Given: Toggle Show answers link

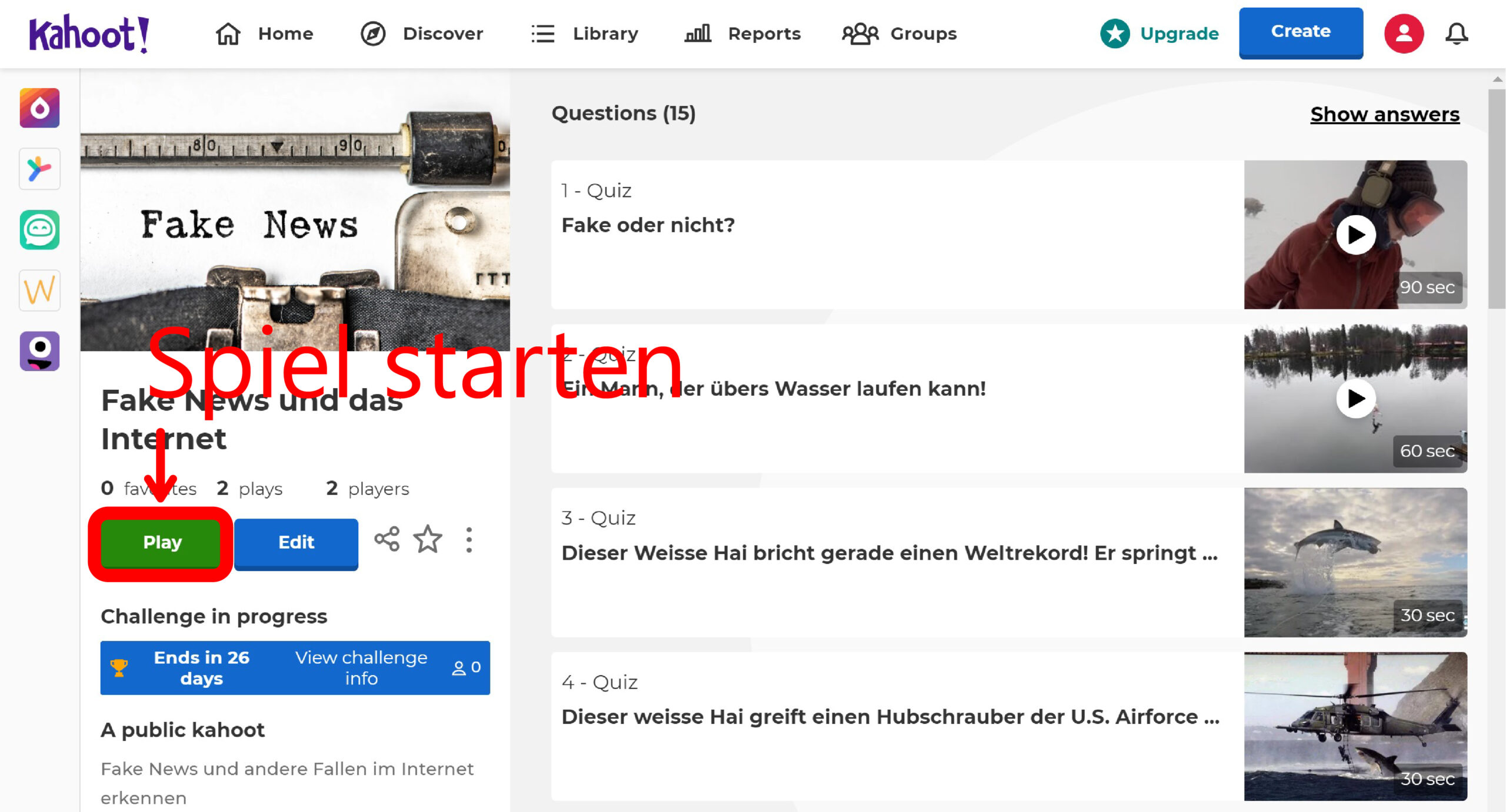Looking at the screenshot, I should pyautogui.click(x=1384, y=114).
